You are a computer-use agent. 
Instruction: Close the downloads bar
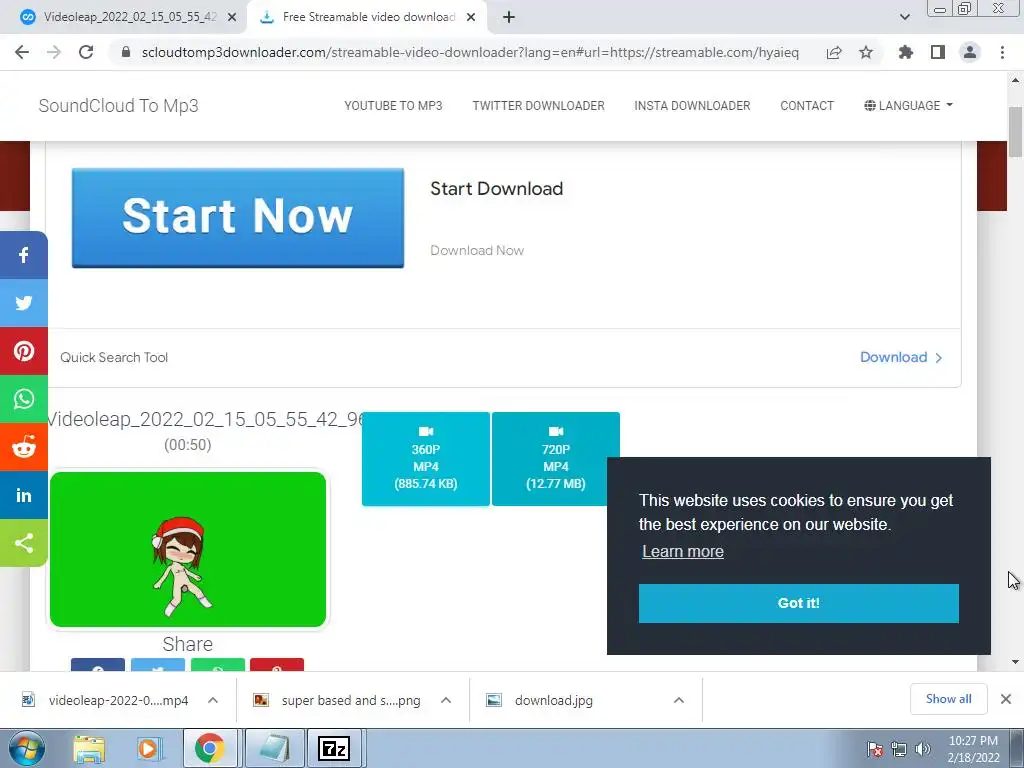(1006, 699)
